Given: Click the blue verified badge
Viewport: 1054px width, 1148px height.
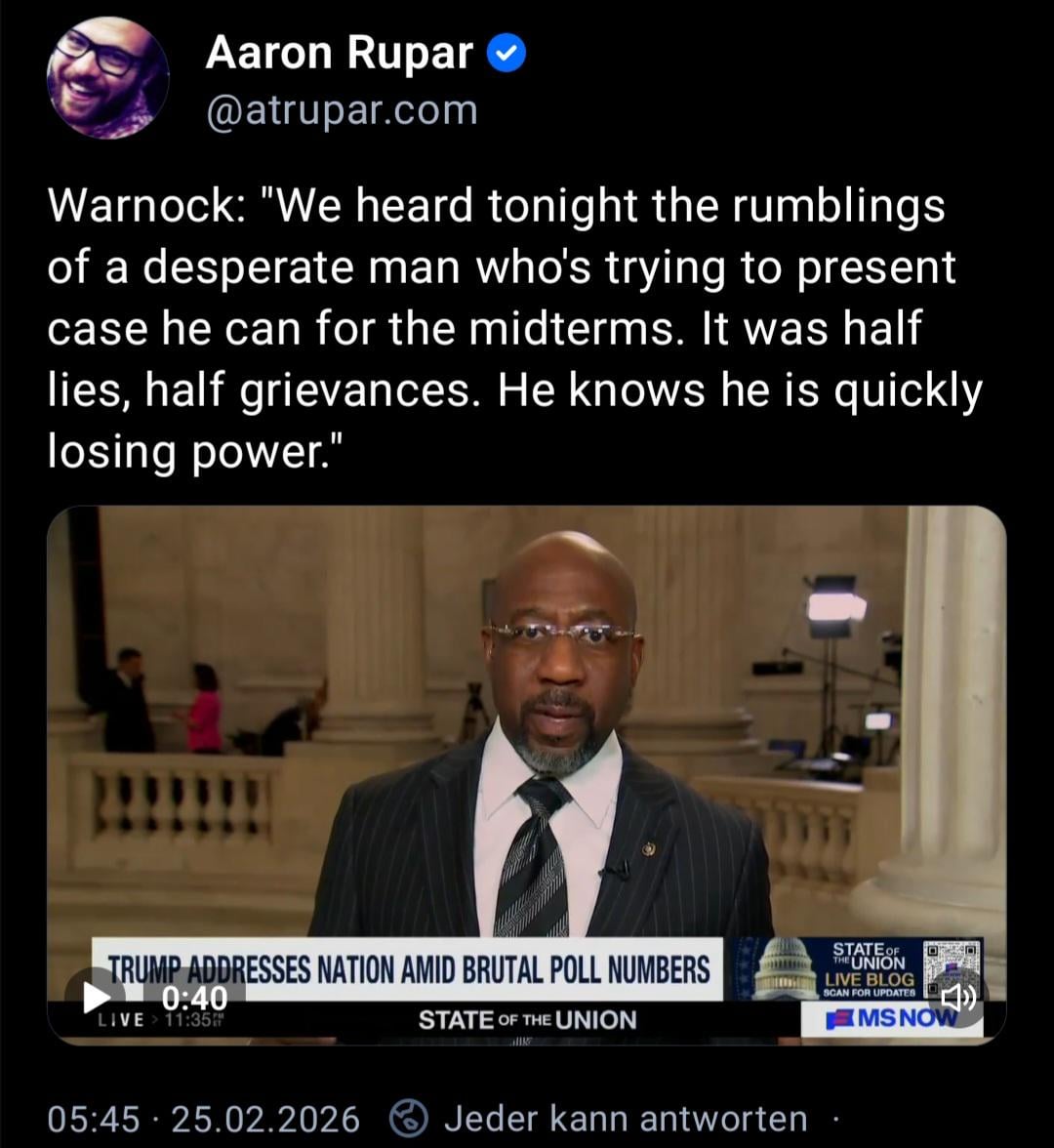Looking at the screenshot, I should (x=506, y=56).
